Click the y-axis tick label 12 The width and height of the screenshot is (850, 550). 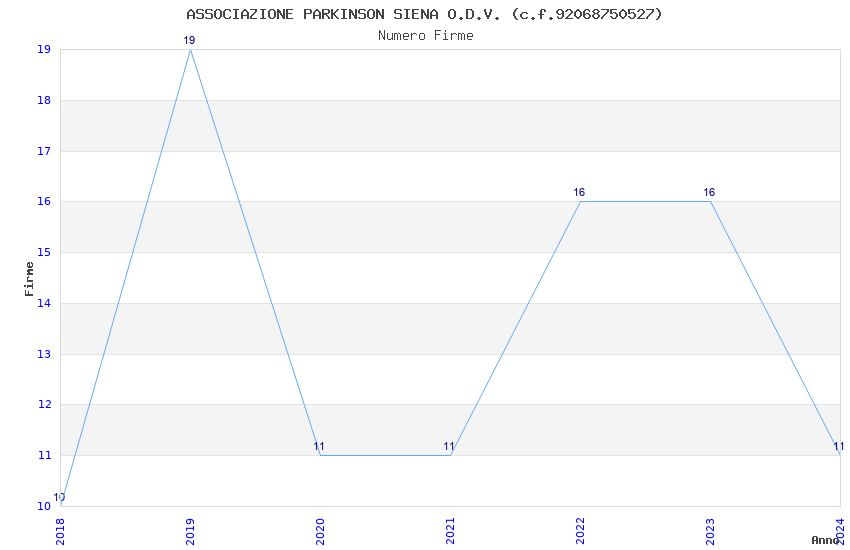(x=44, y=405)
